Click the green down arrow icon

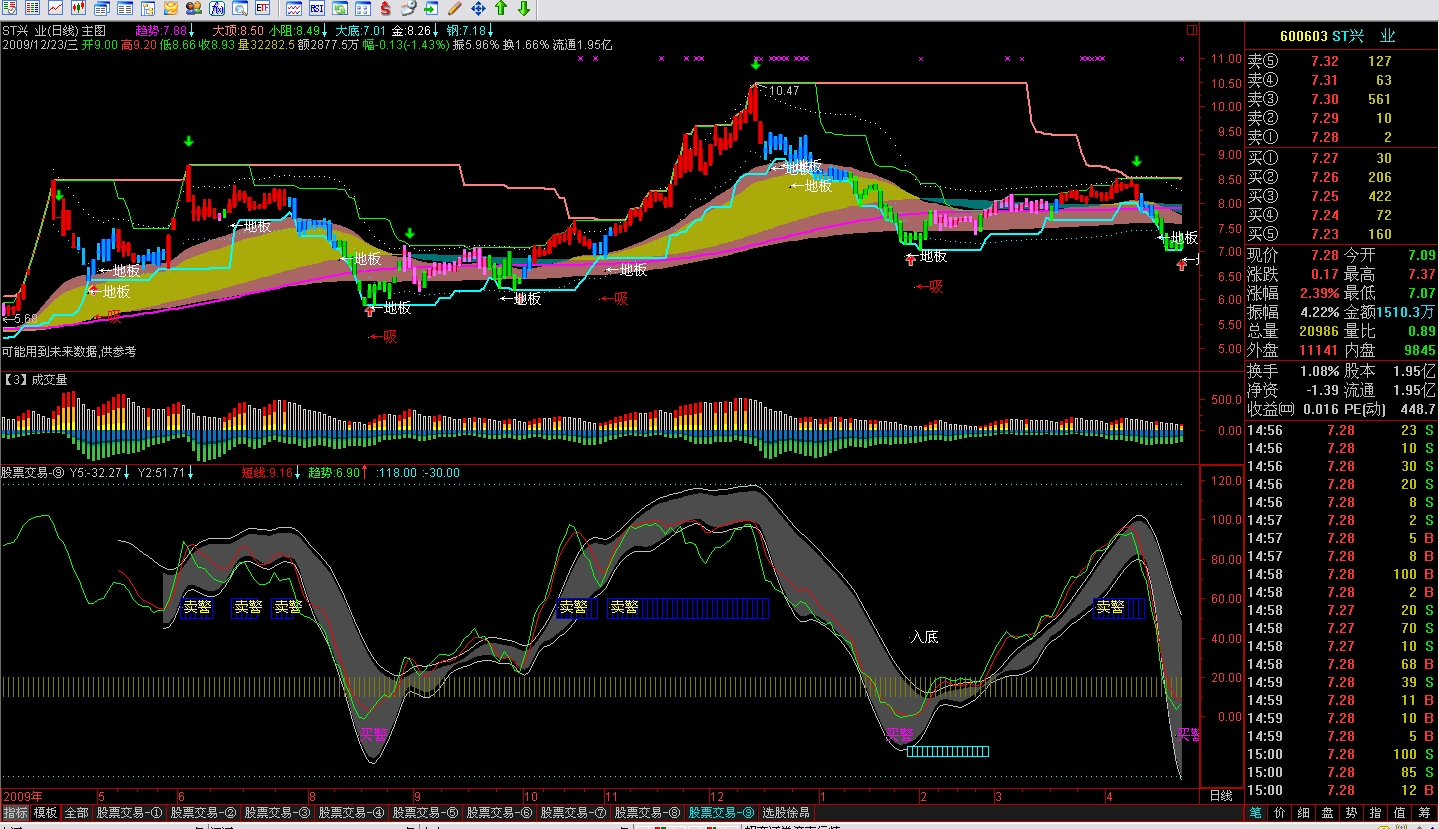point(524,8)
